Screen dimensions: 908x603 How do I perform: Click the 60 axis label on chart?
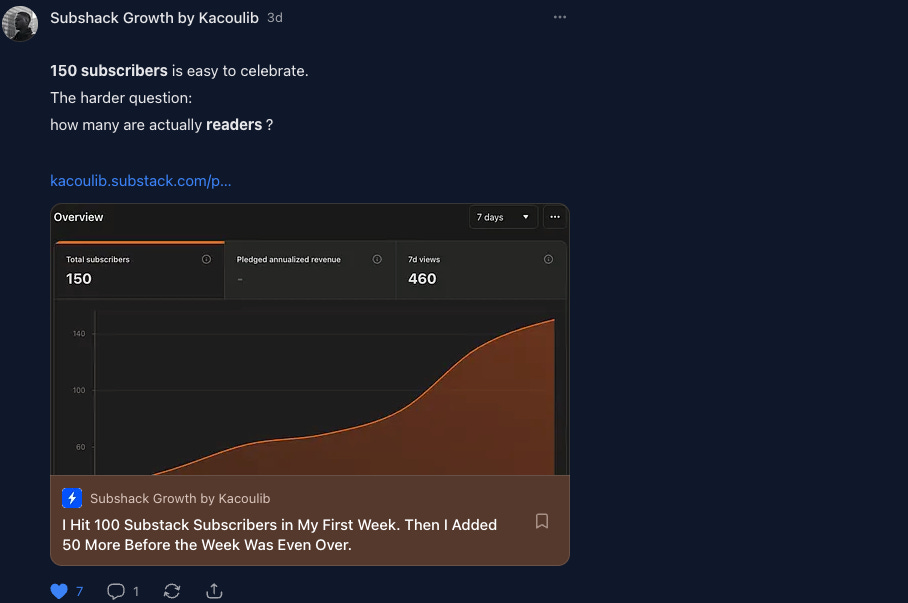click(80, 447)
